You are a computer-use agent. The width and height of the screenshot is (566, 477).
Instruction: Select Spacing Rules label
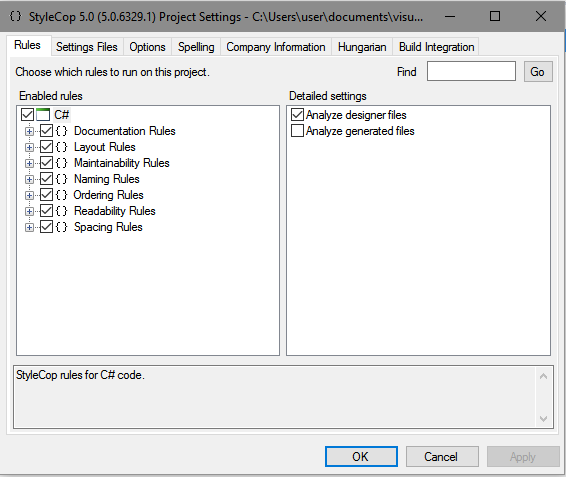pyautogui.click(x=108, y=227)
